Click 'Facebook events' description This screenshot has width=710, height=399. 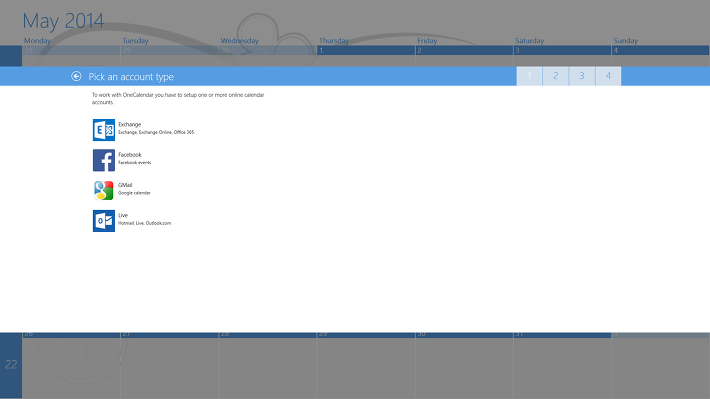pyautogui.click(x=134, y=163)
